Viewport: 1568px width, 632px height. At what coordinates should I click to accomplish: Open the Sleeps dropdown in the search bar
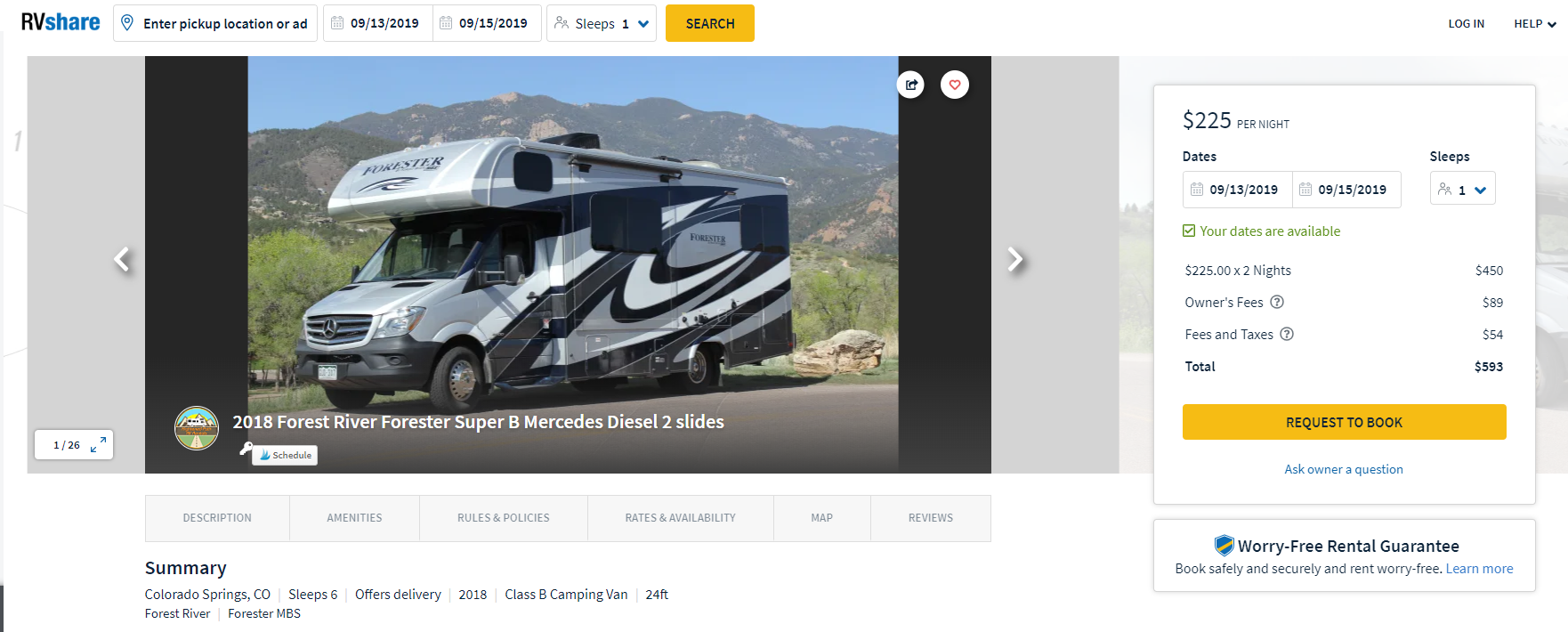[x=602, y=23]
